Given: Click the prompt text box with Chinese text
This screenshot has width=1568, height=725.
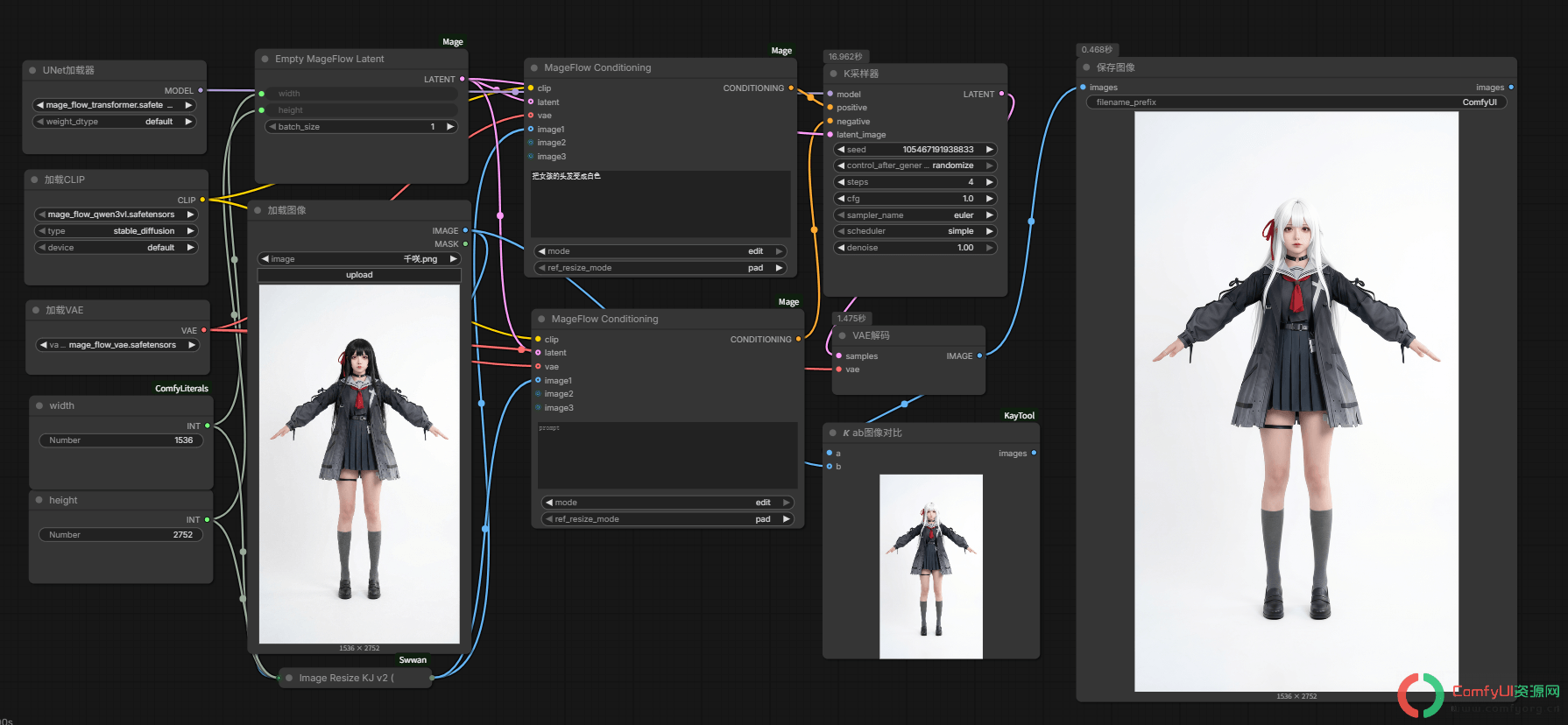Looking at the screenshot, I should coord(660,204).
